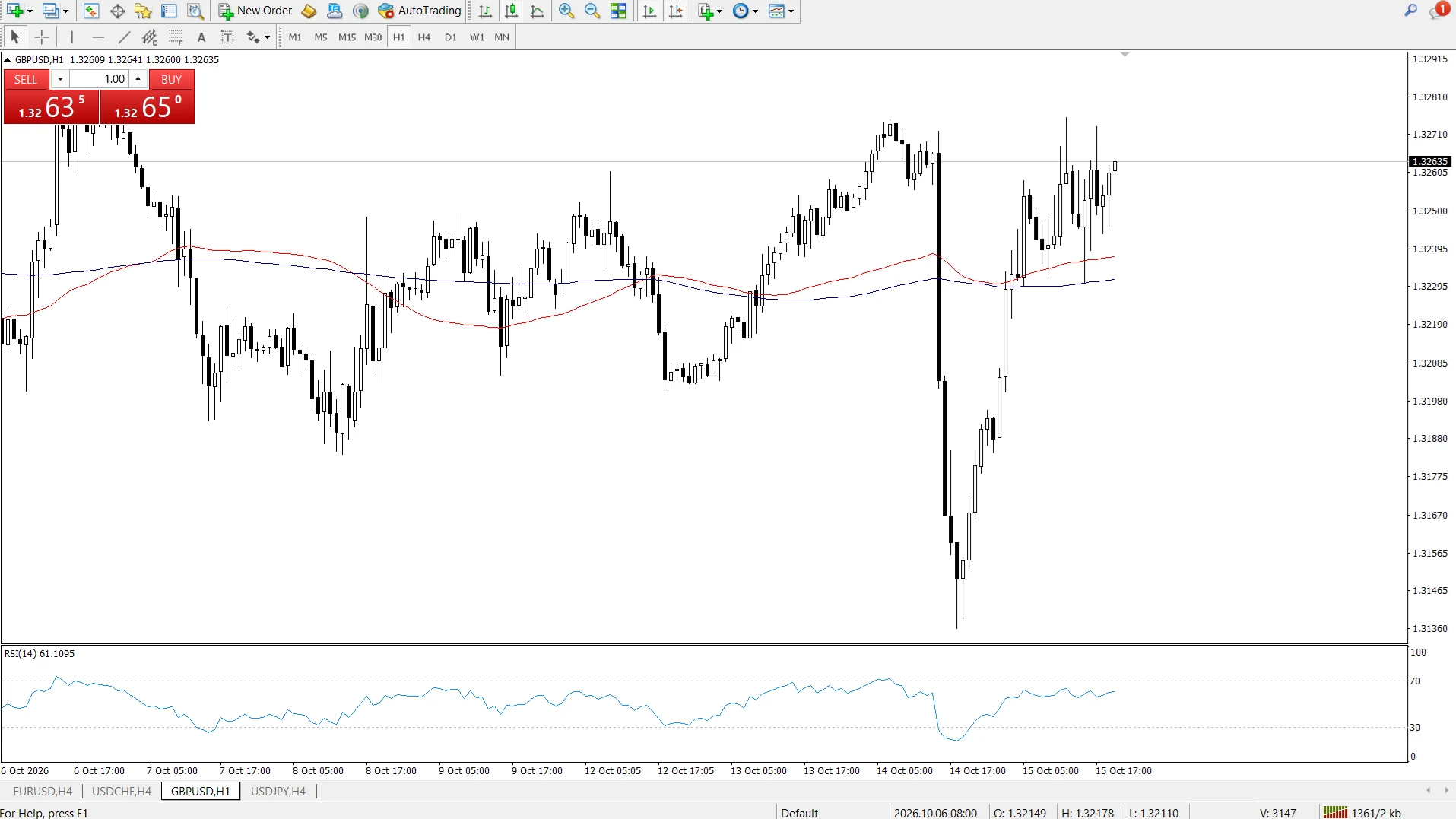Open the MetaEditor yellow book icon
Screen dimensions: 1456x819
point(309,11)
